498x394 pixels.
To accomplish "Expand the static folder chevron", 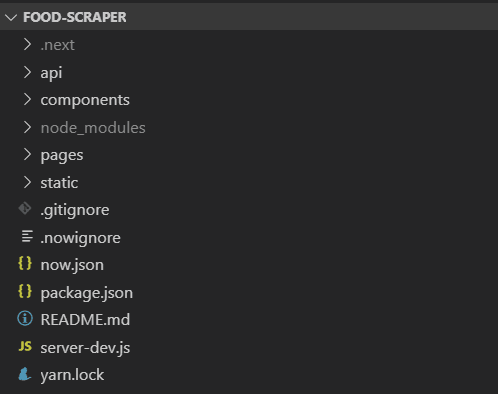I will 27,182.
